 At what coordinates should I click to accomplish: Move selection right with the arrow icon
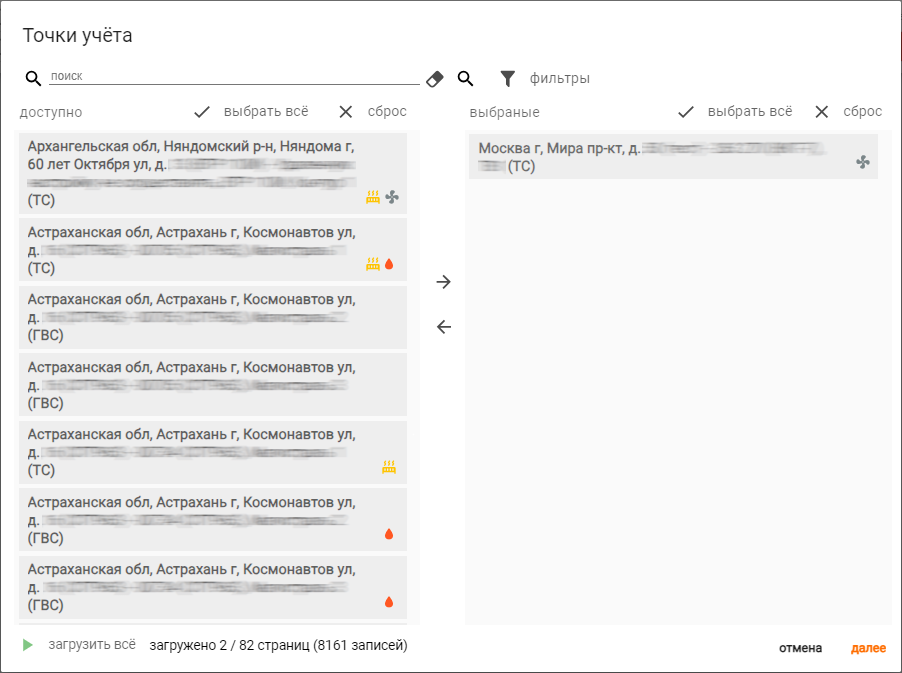coord(444,282)
